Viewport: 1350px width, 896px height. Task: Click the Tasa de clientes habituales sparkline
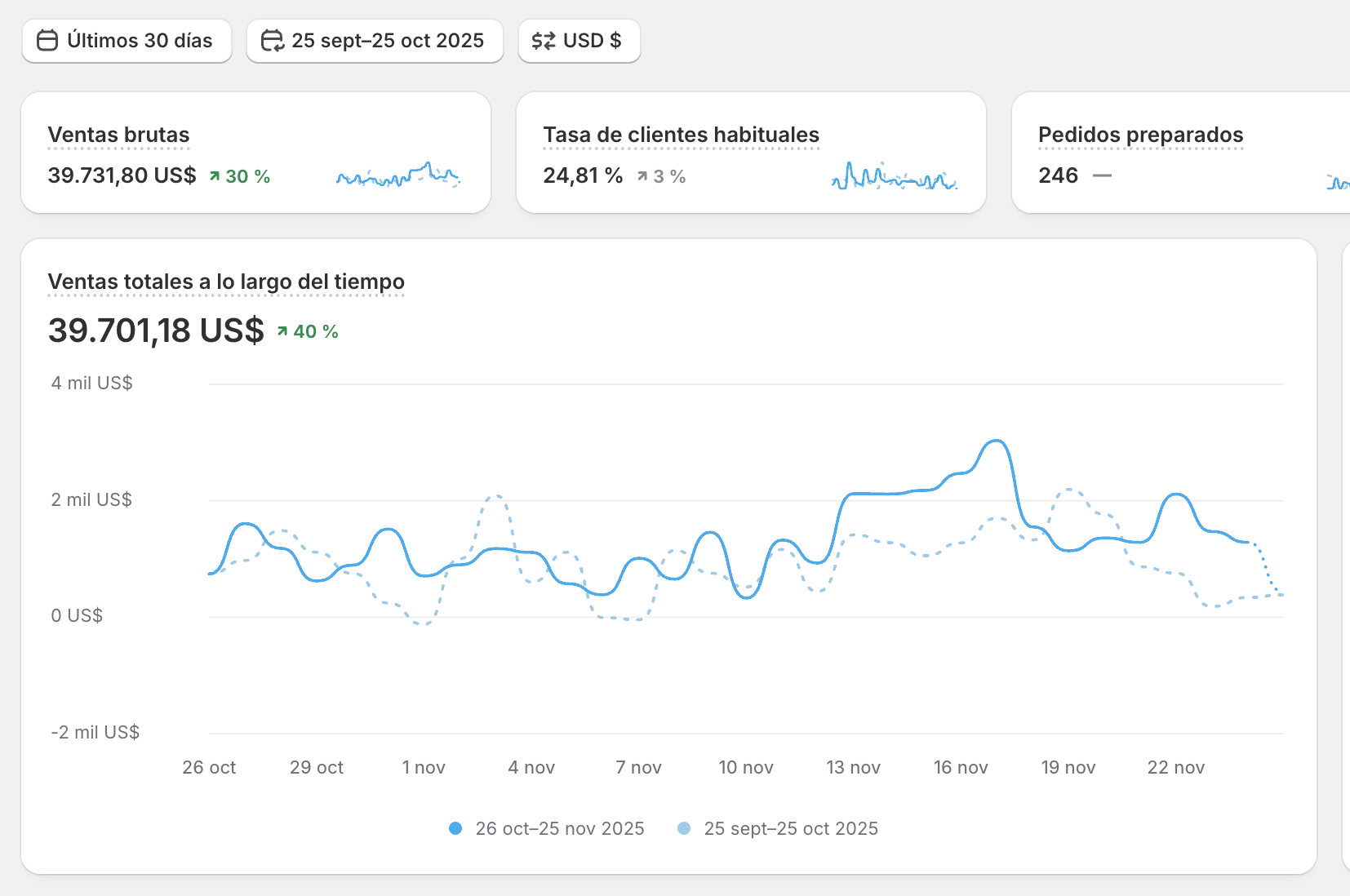894,175
